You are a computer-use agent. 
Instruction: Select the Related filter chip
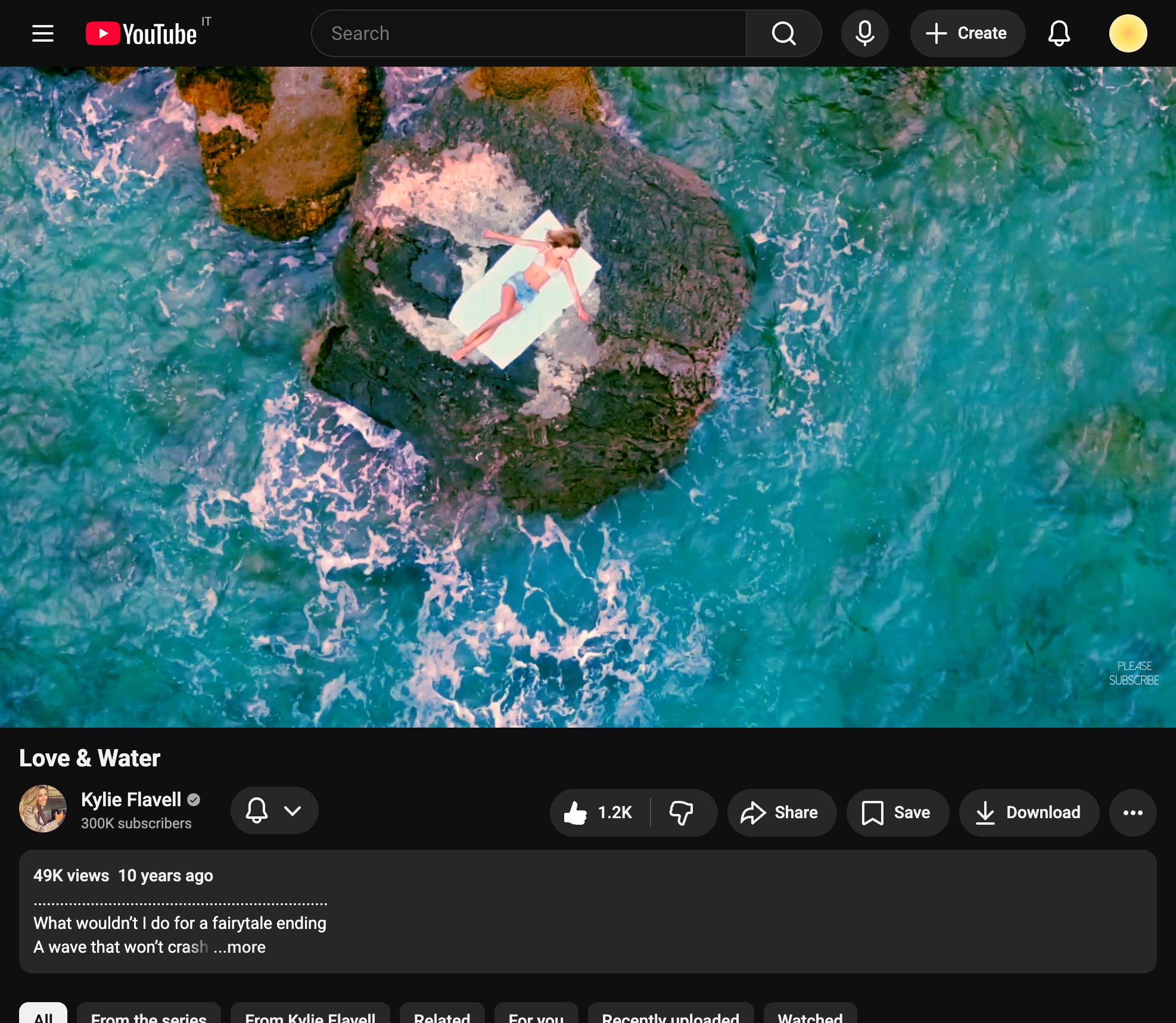pyautogui.click(x=442, y=1015)
